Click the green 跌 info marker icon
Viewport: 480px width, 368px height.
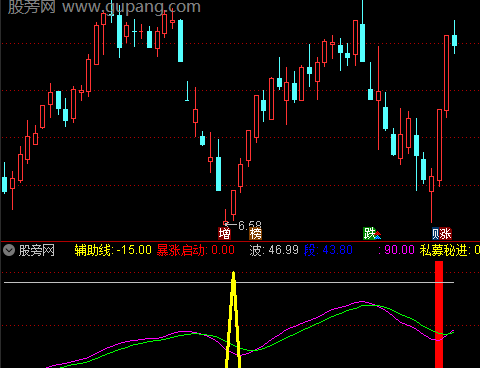[369, 233]
